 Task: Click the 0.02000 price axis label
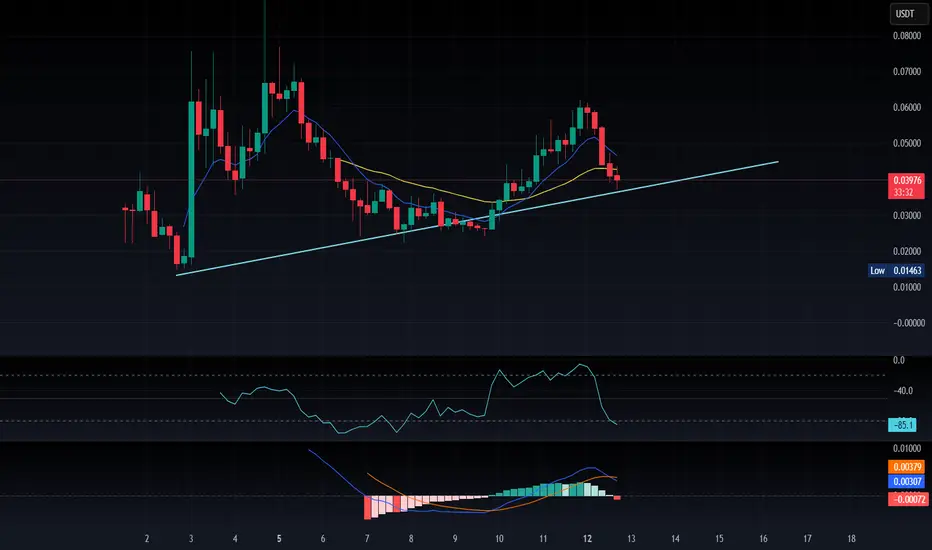click(x=906, y=252)
